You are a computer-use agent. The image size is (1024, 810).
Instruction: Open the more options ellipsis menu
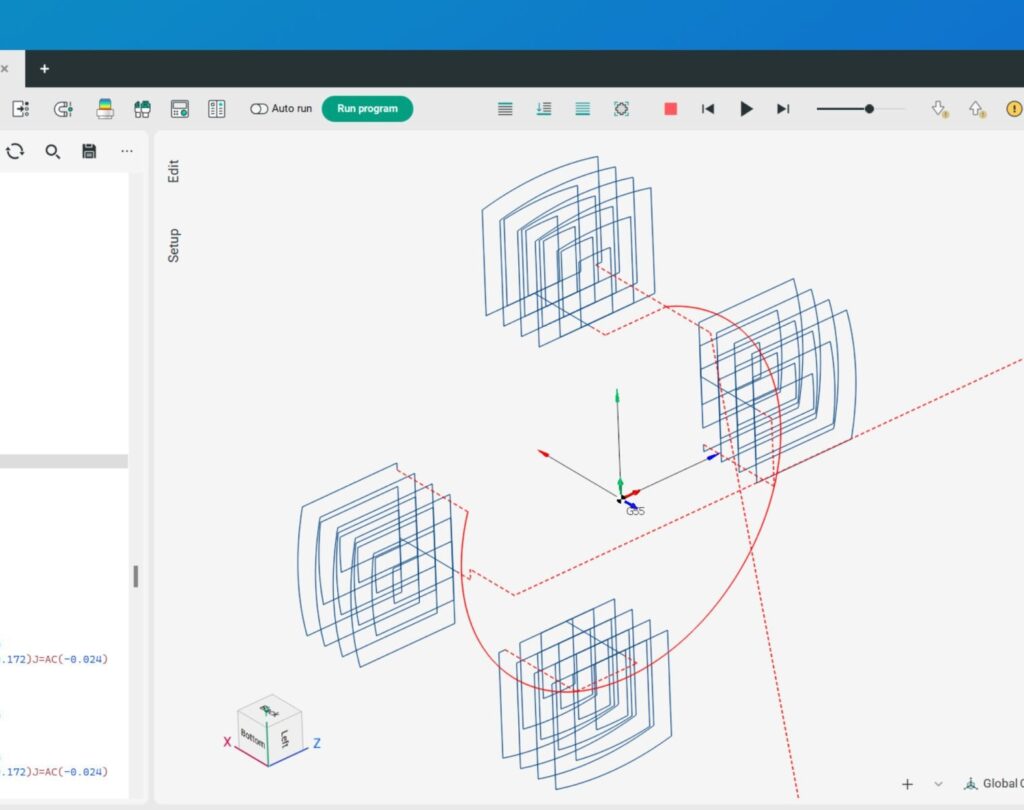tap(127, 151)
